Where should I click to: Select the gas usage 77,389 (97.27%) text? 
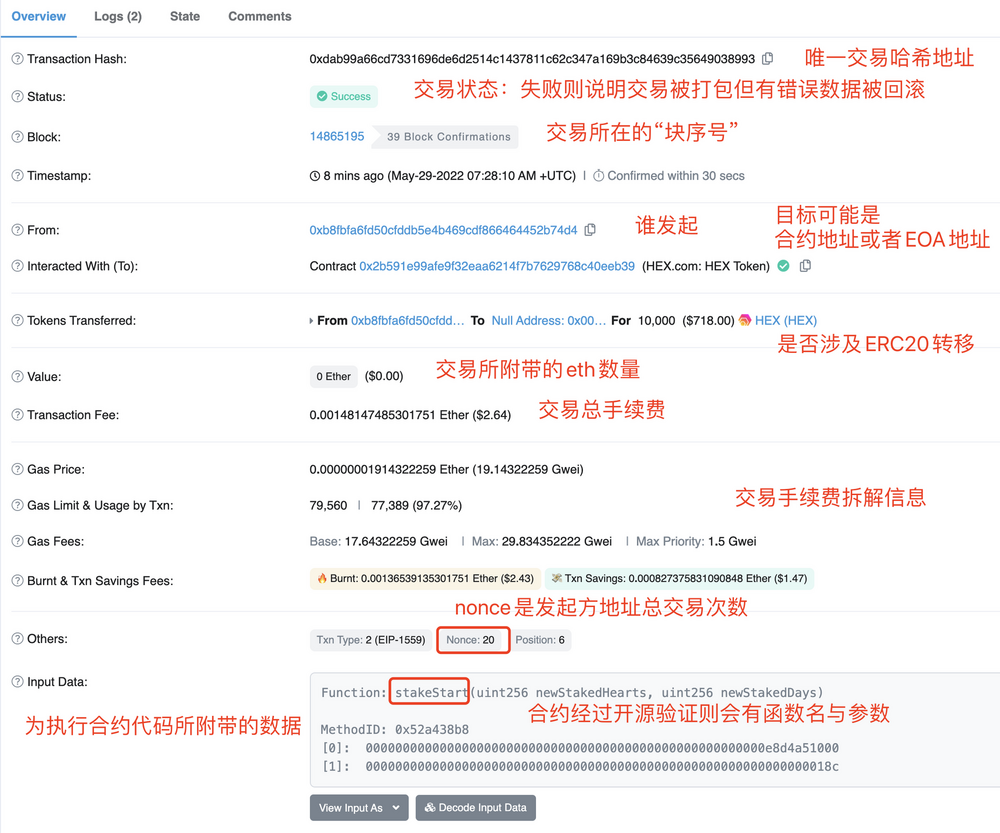point(416,505)
